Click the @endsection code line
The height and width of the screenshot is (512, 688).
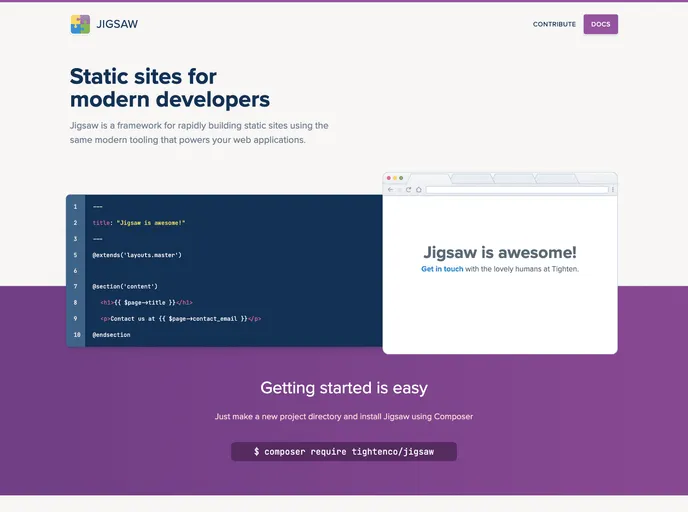(x=111, y=335)
